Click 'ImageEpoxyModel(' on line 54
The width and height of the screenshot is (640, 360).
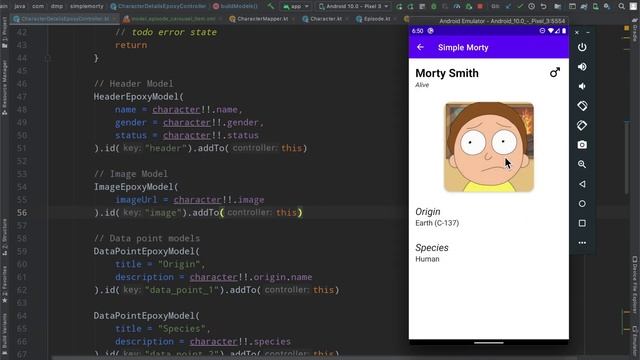coord(136,187)
